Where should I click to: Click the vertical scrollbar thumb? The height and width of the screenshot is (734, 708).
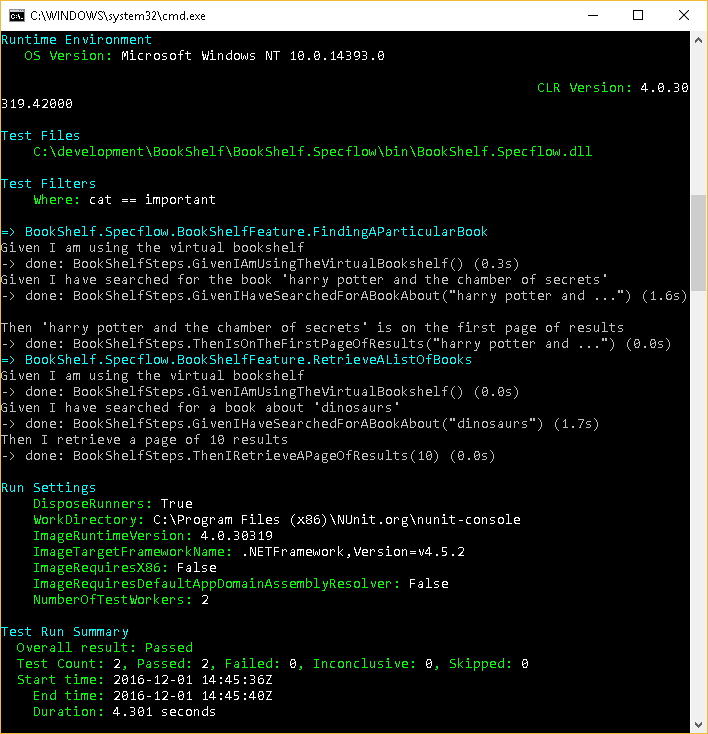point(698,243)
